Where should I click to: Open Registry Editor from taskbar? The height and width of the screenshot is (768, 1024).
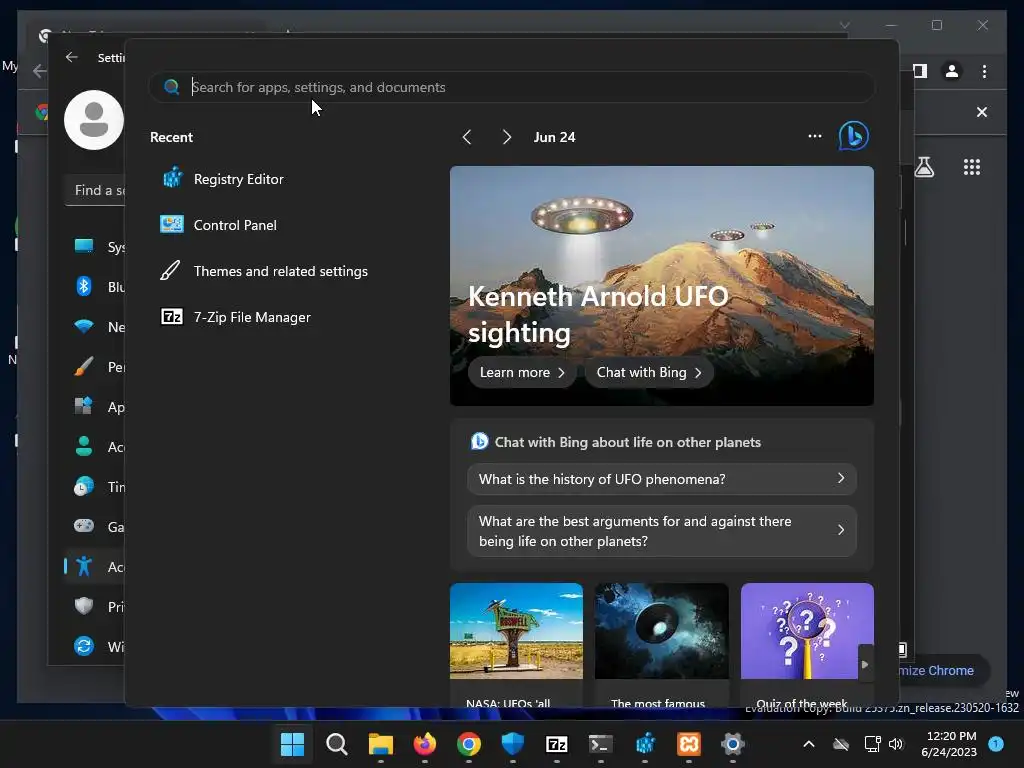tap(645, 744)
